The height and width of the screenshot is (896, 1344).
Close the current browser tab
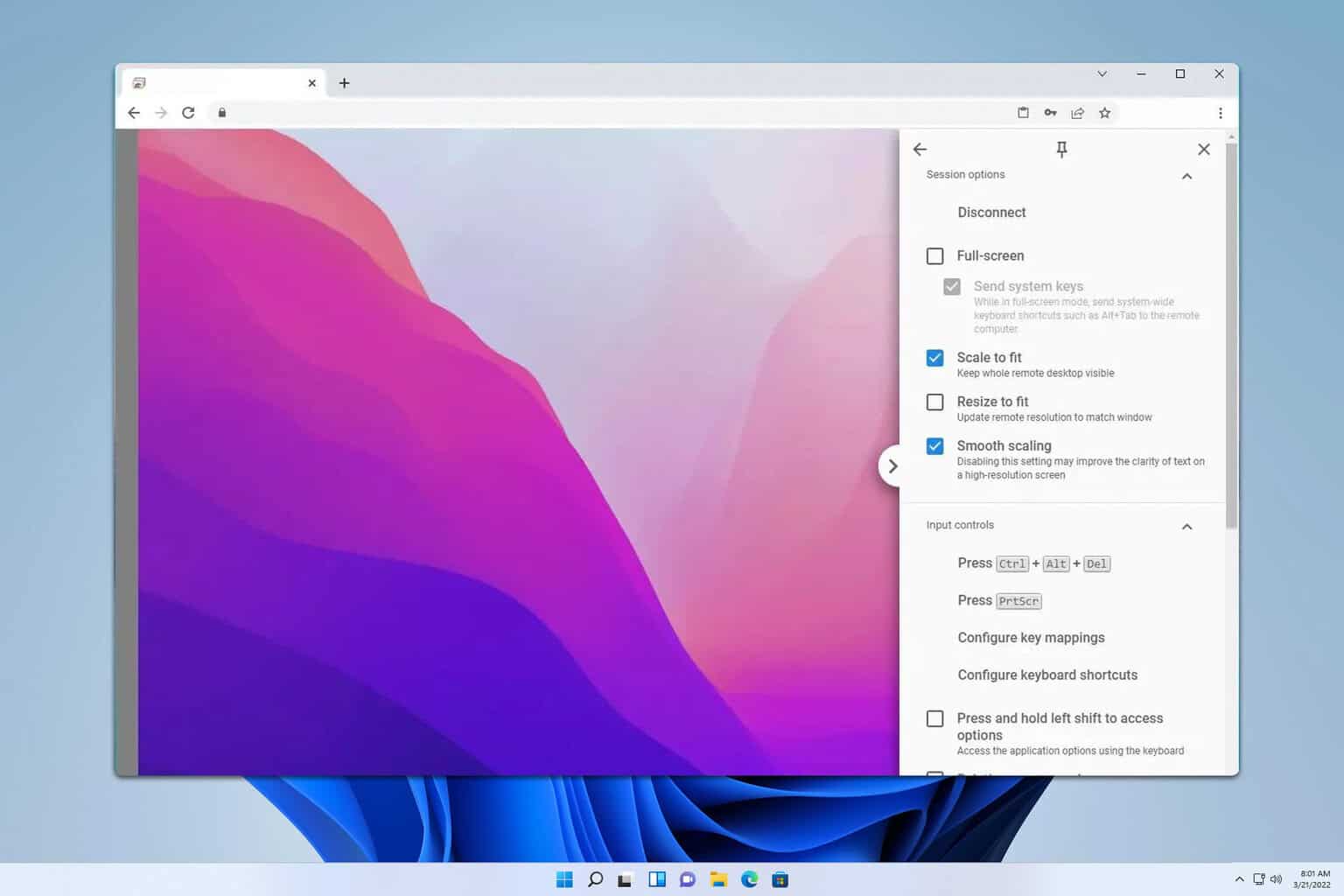coord(311,83)
